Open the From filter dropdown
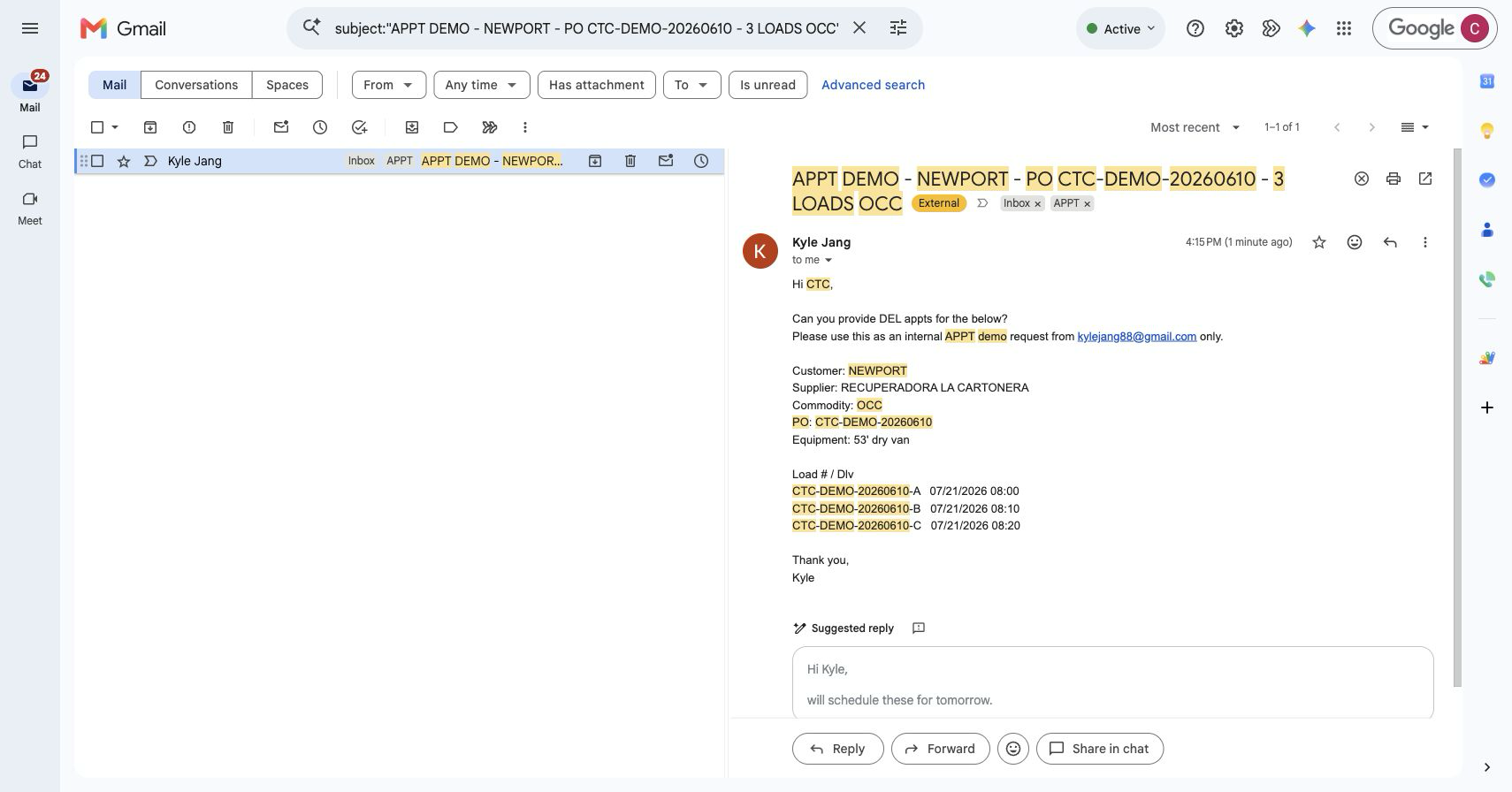The height and width of the screenshot is (792, 1512). pos(389,85)
